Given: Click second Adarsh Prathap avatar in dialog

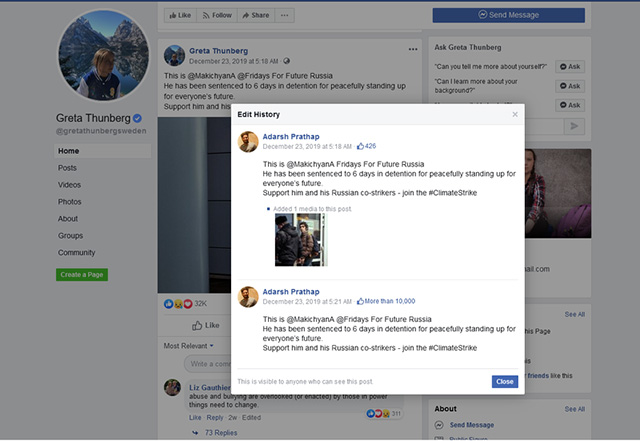Looking at the screenshot, I should (248, 297).
